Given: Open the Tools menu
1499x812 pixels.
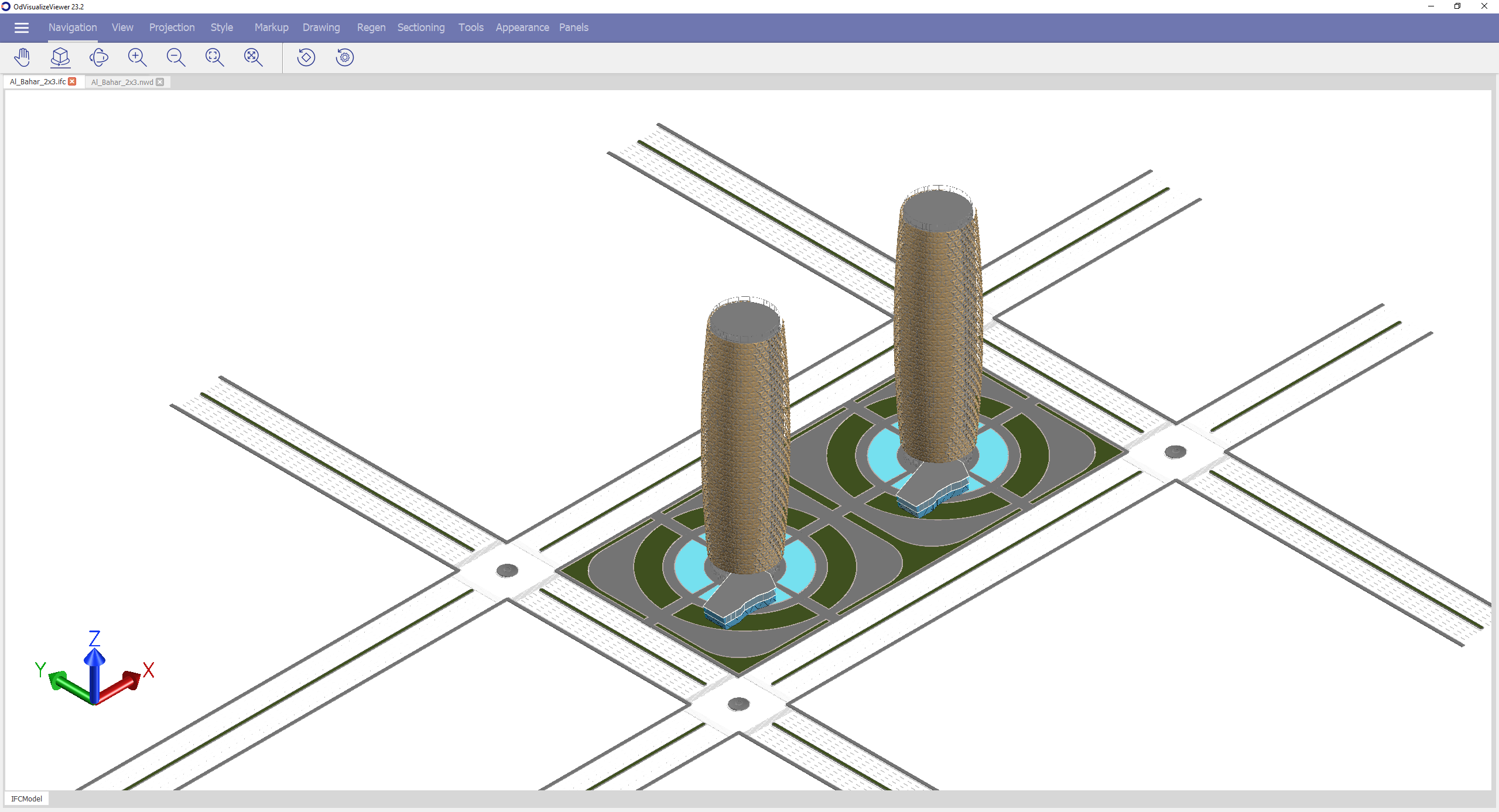Looking at the screenshot, I should [471, 28].
